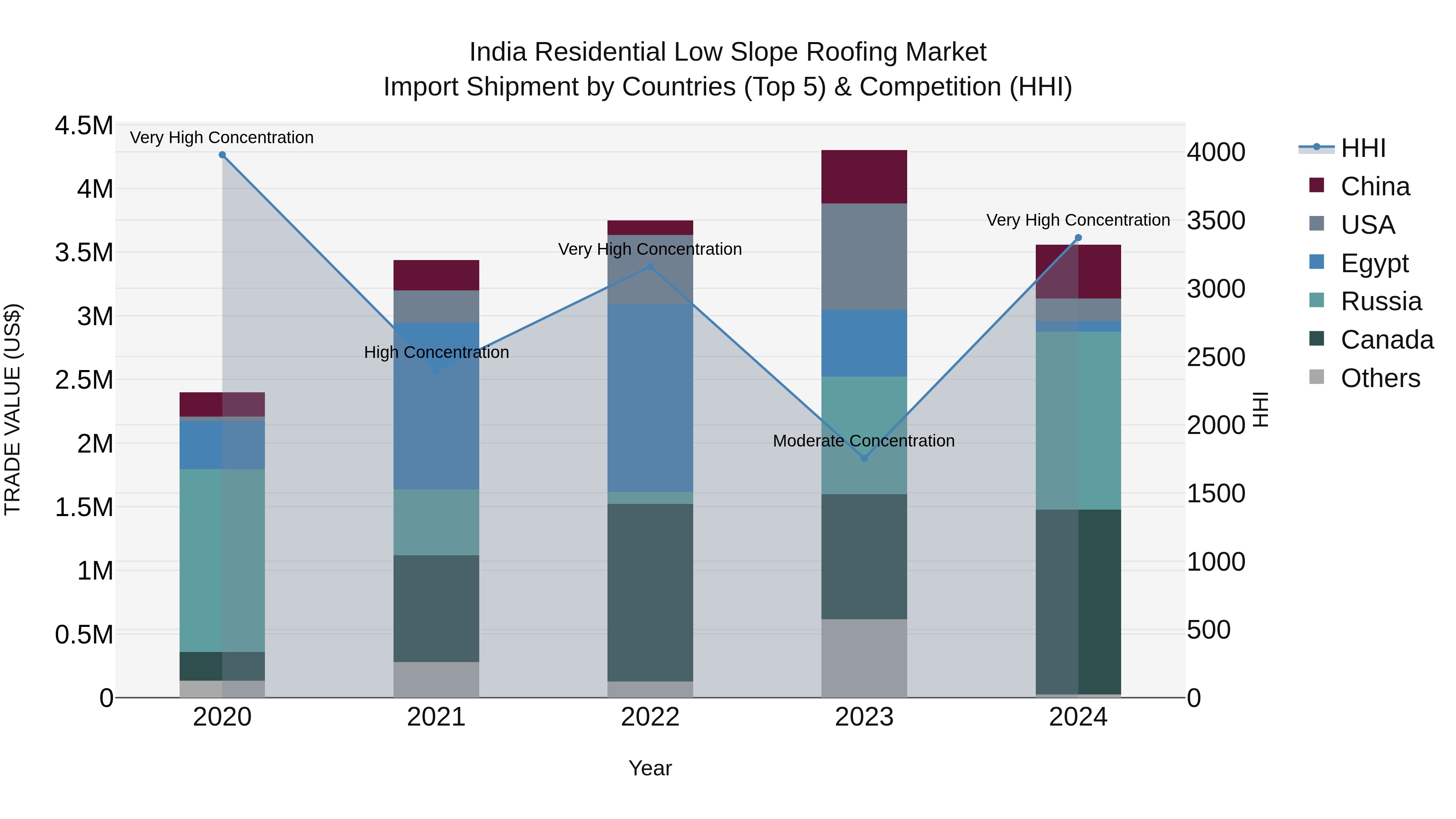The image size is (1456, 819).
Task: Click the 'High Concentration' annotation at 2021
Action: tap(436, 352)
